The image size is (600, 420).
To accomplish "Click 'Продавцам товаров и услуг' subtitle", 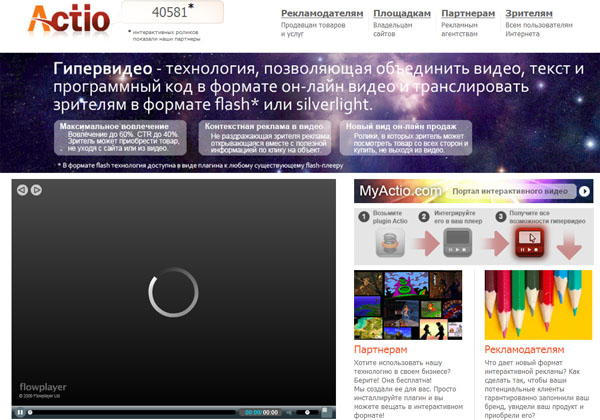I will [313, 29].
